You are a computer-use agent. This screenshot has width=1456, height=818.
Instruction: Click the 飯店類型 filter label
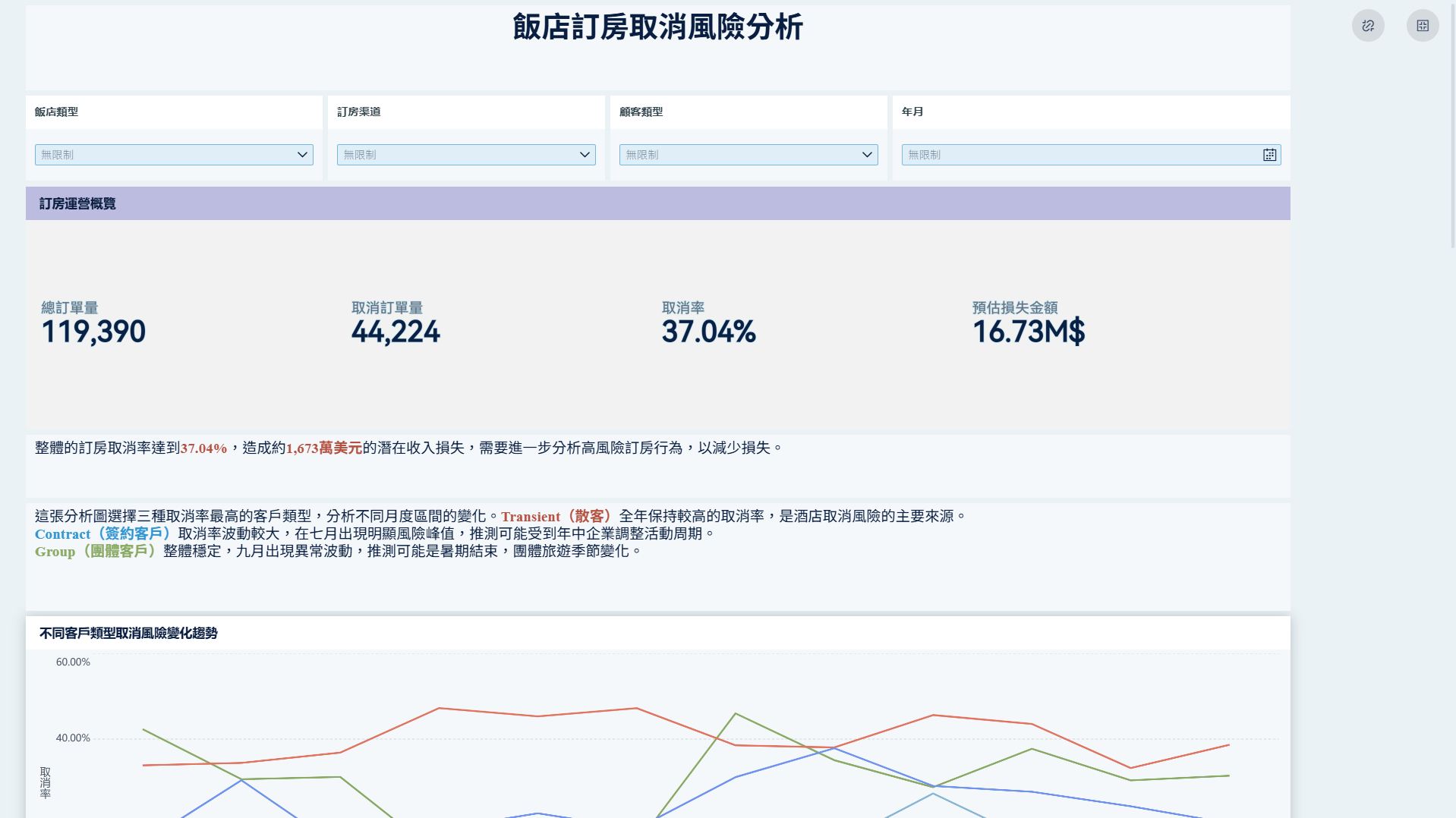pyautogui.click(x=56, y=112)
